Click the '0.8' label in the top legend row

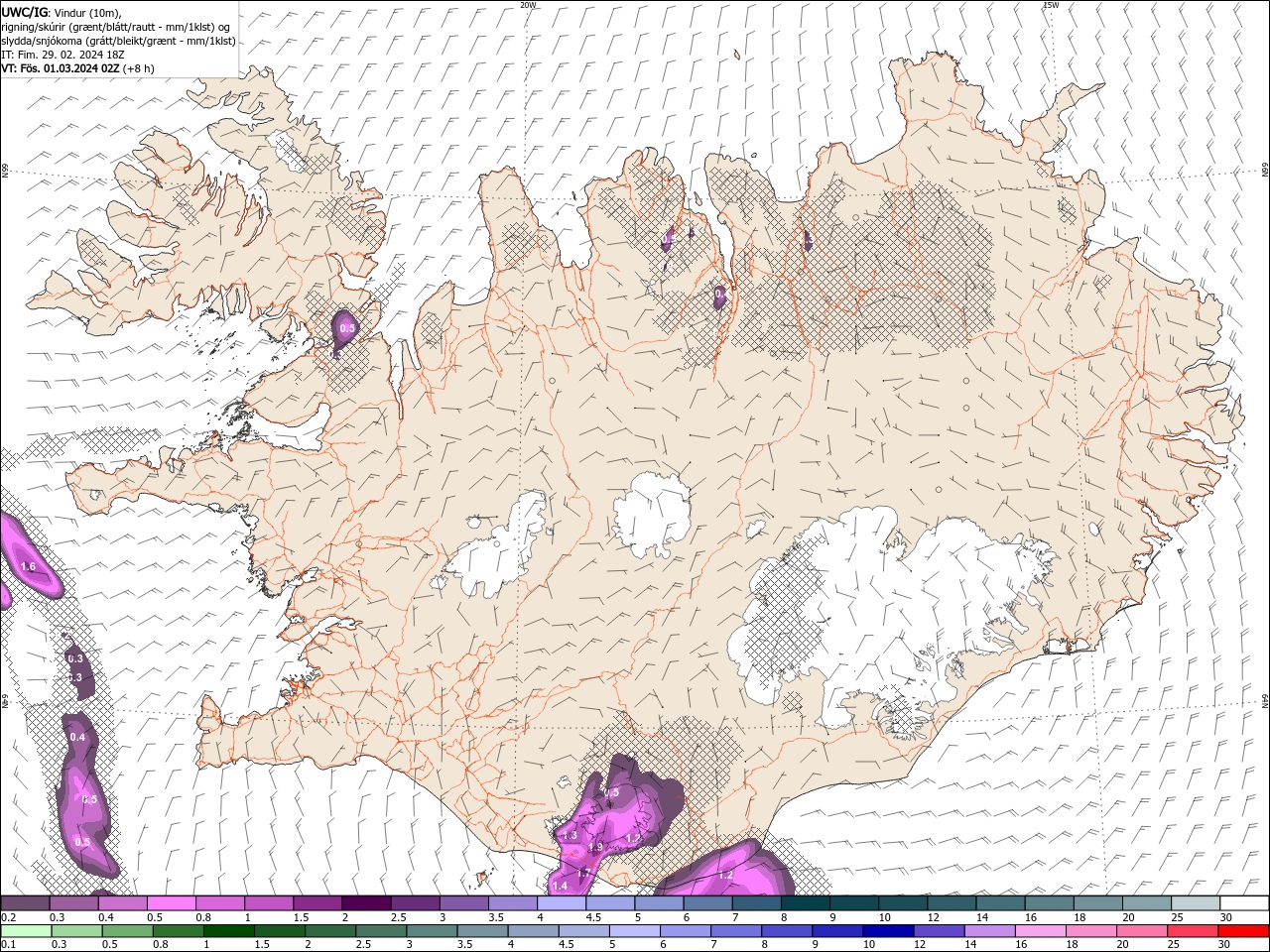pos(203,918)
